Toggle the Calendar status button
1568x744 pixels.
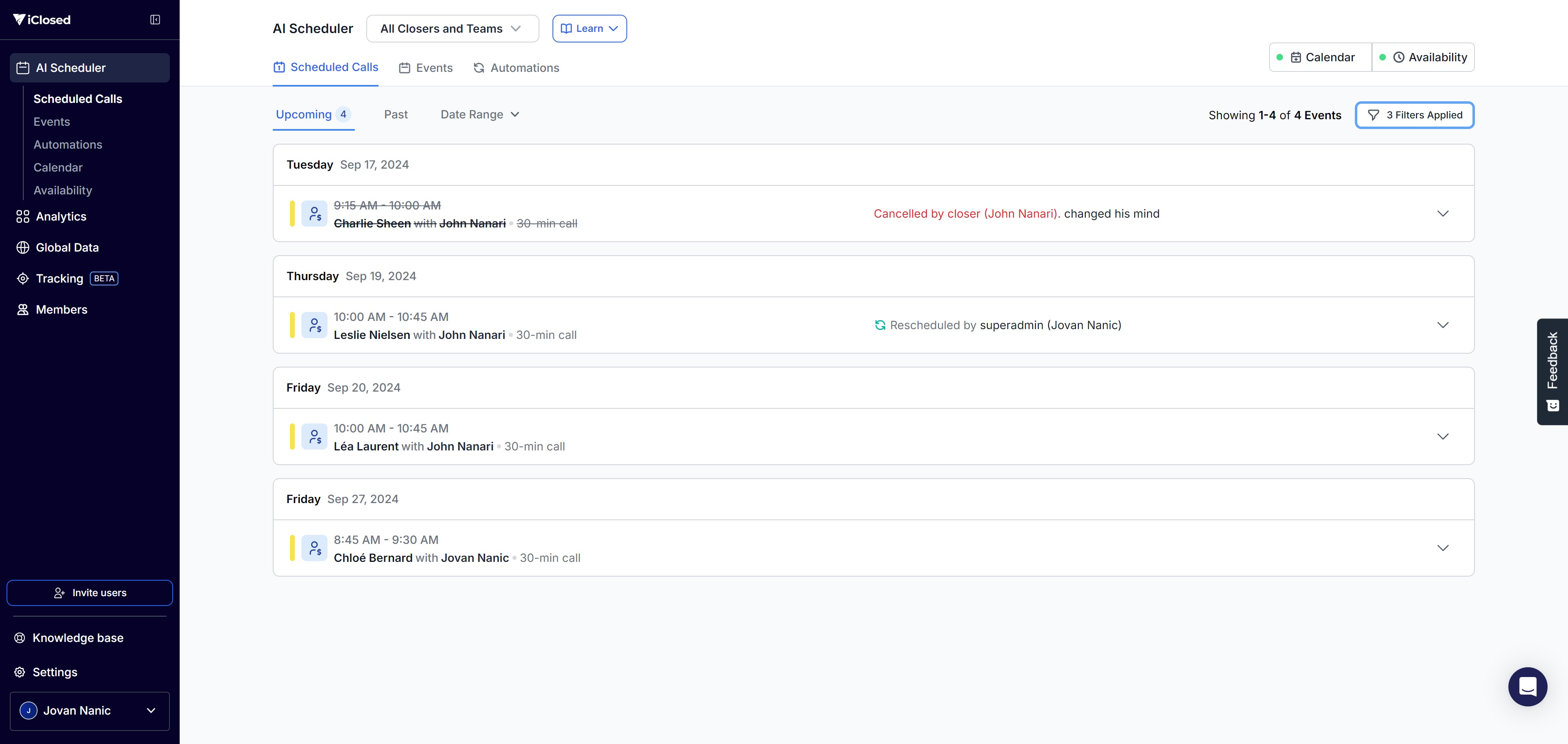click(x=1320, y=57)
